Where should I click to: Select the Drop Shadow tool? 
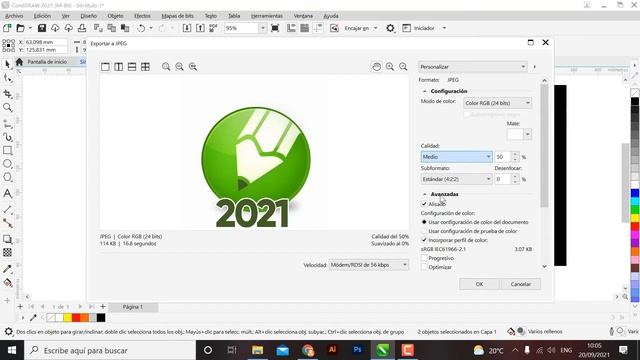tap(7, 239)
